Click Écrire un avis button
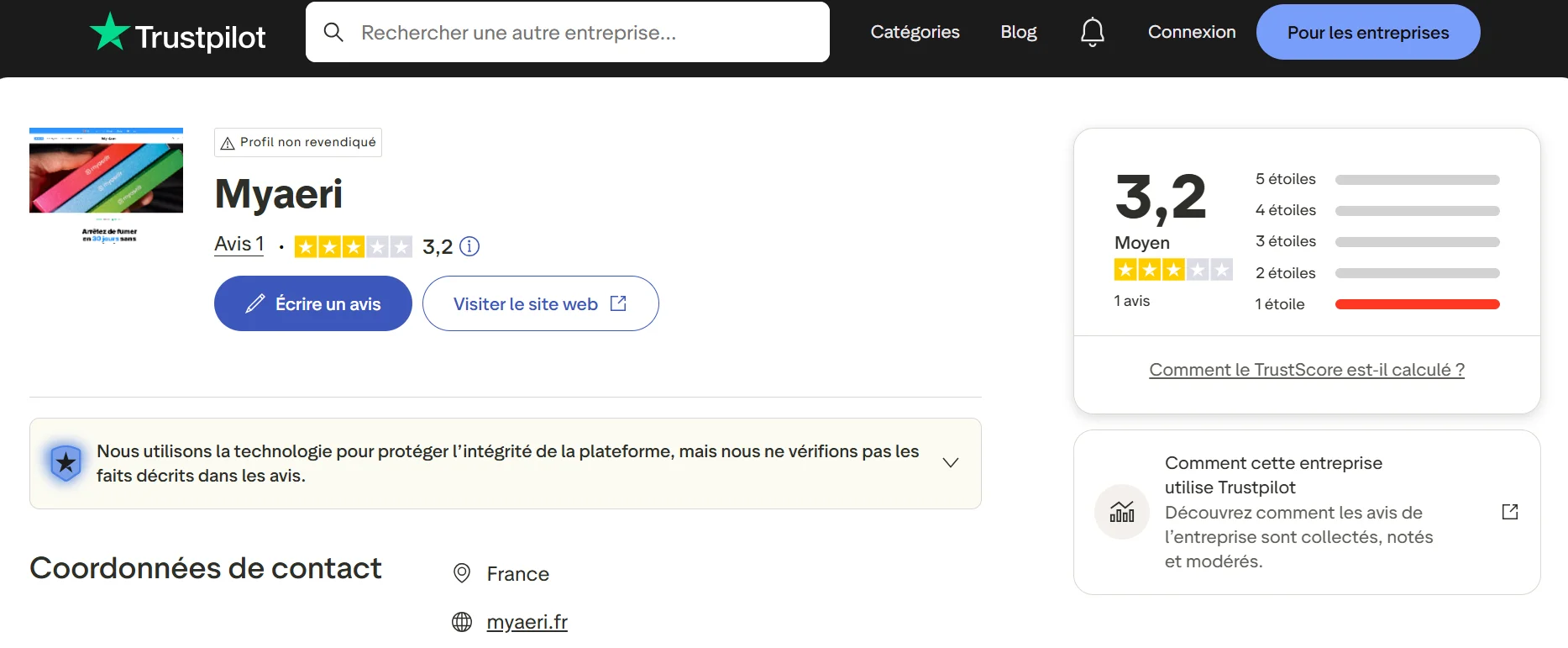The height and width of the screenshot is (648, 1568). coord(313,303)
